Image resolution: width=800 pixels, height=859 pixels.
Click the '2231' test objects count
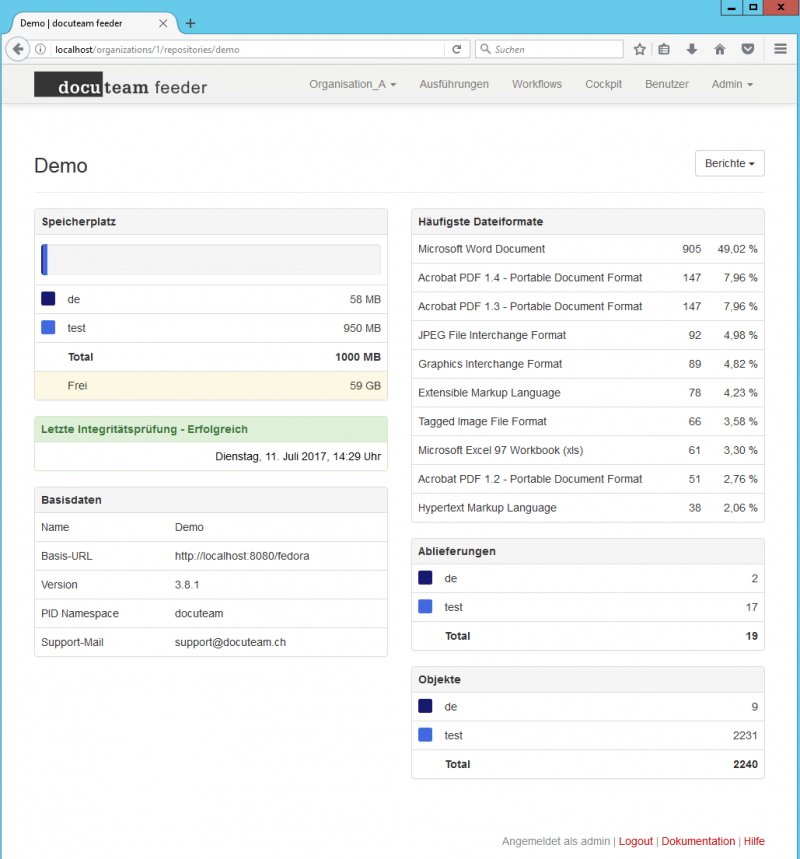(745, 735)
